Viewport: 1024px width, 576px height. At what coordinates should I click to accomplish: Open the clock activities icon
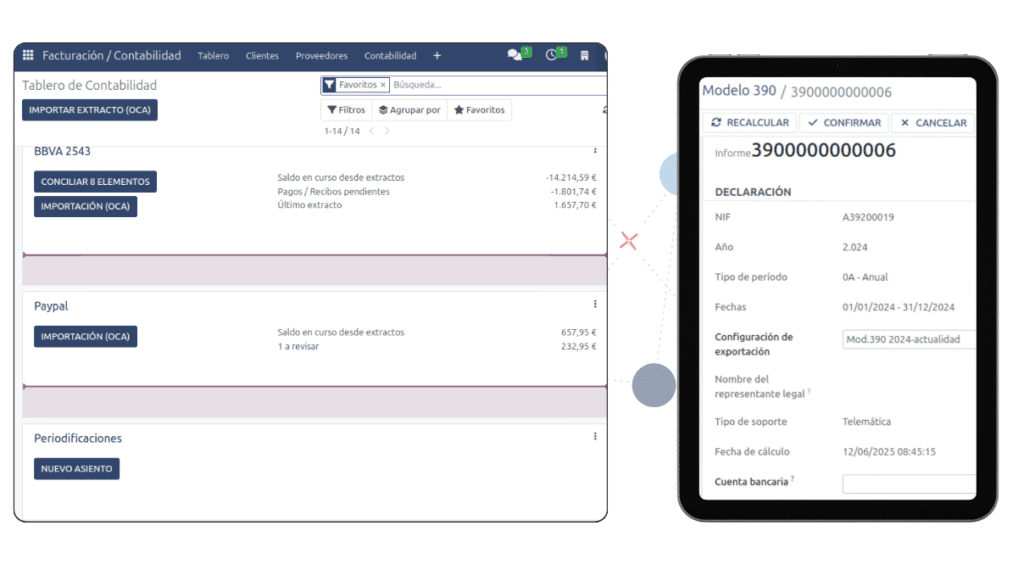[552, 56]
